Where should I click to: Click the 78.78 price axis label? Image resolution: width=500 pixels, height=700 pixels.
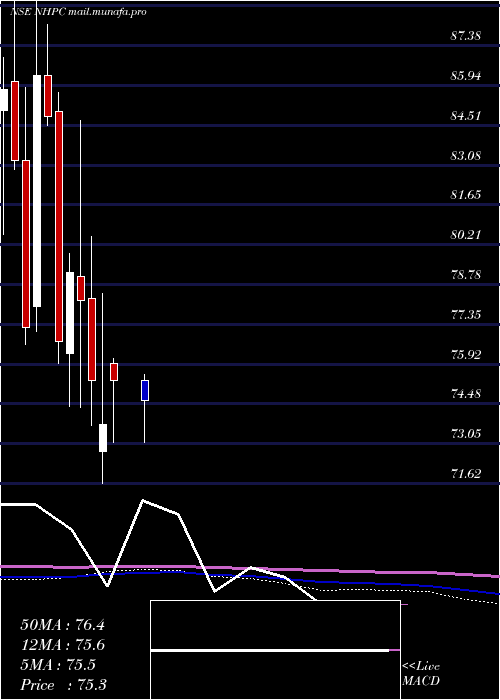click(466, 275)
